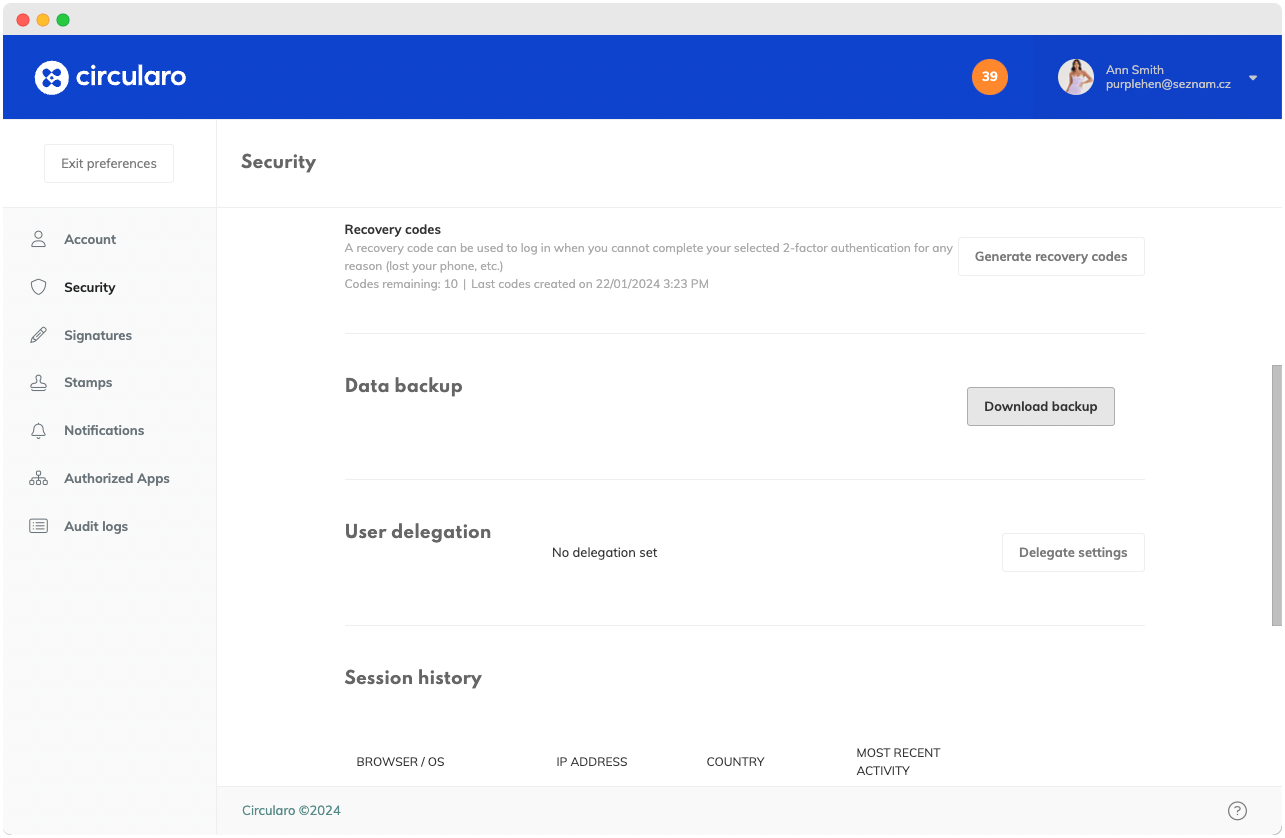
Task: Click the Audit logs list icon
Action: click(x=39, y=526)
